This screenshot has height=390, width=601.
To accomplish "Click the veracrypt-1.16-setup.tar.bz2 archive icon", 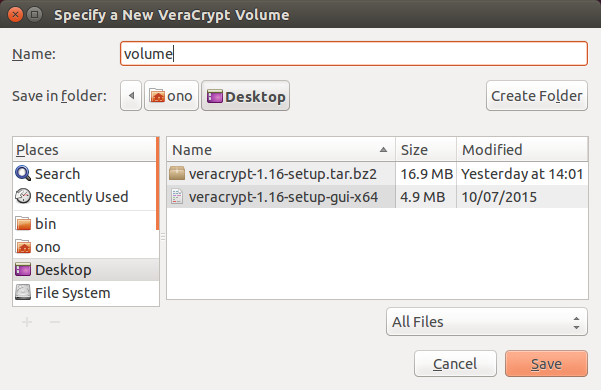I will [x=177, y=174].
